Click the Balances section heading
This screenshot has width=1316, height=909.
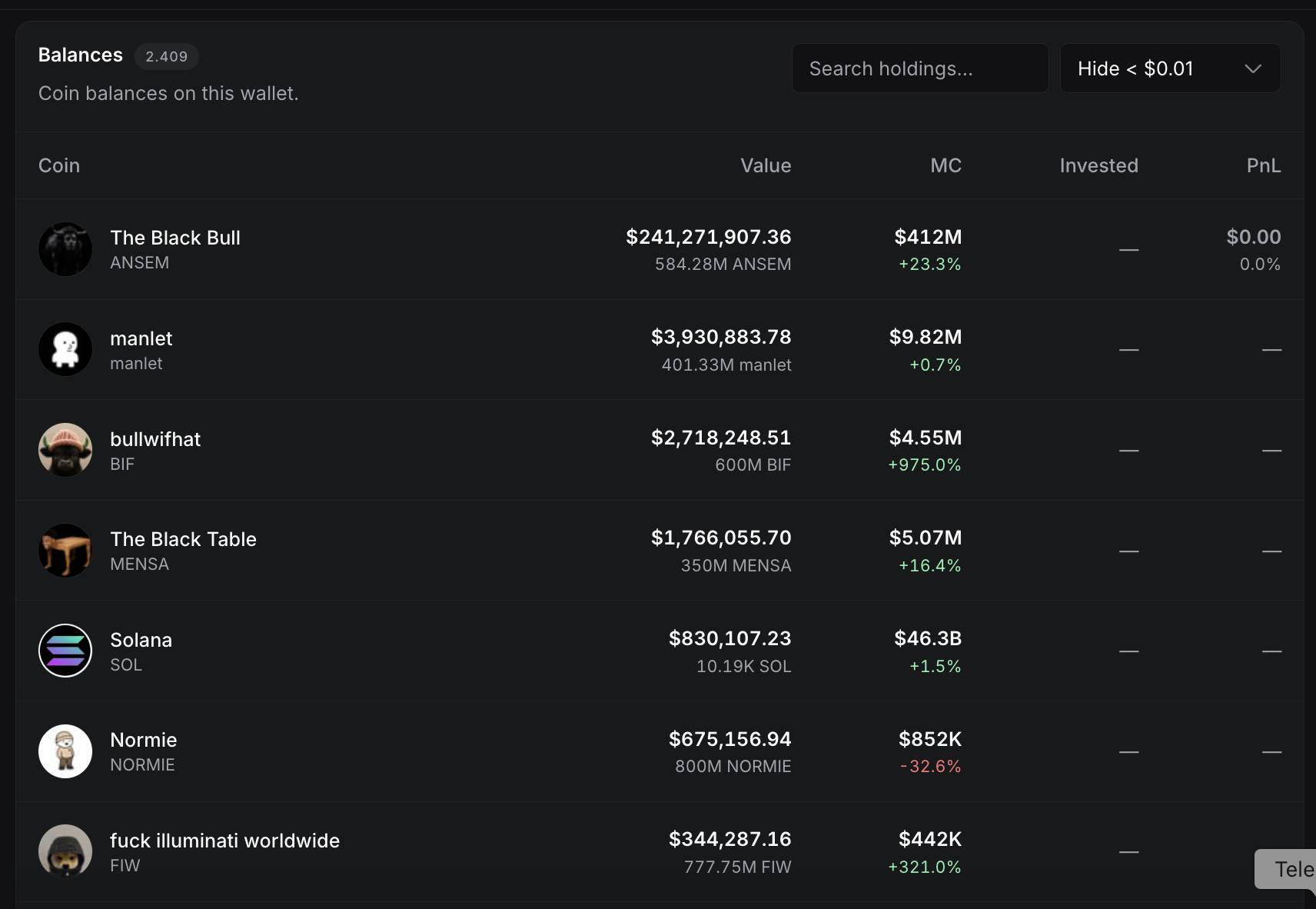81,55
